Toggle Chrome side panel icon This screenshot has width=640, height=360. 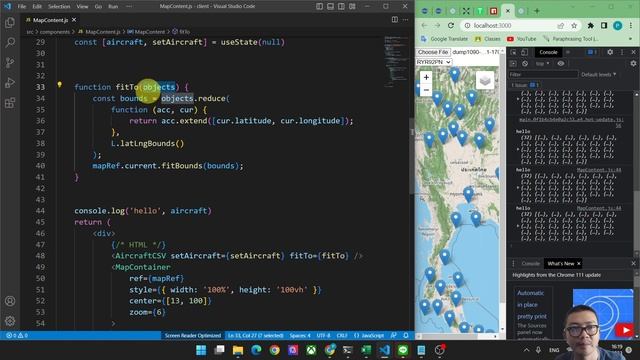point(604,25)
